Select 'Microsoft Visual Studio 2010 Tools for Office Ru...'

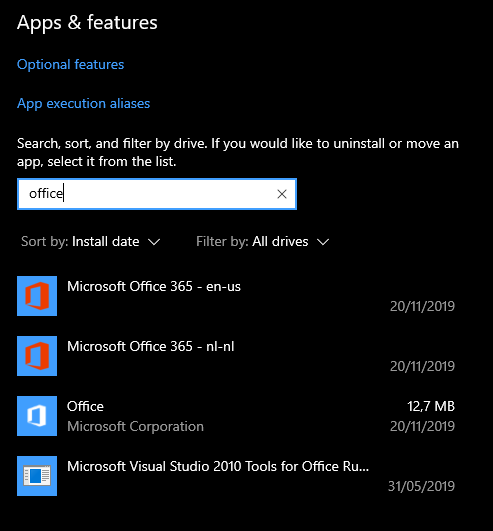coord(218,466)
